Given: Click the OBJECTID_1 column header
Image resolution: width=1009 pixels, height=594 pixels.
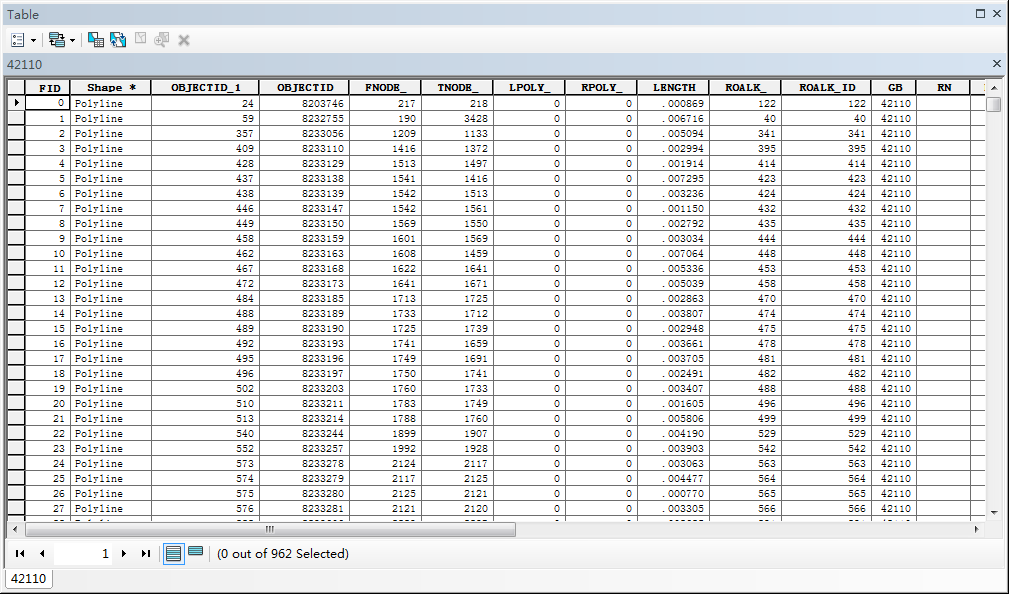Looking at the screenshot, I should tap(205, 88).
